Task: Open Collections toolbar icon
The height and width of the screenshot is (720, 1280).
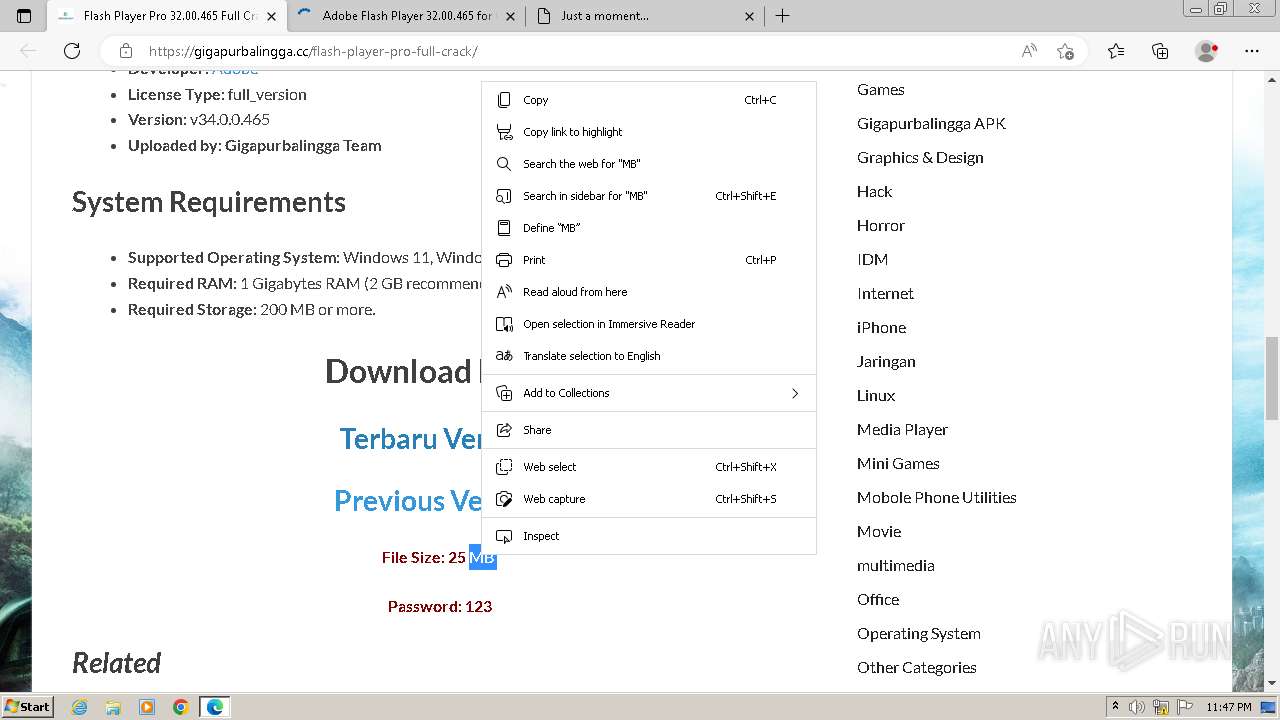Action: point(1160,51)
